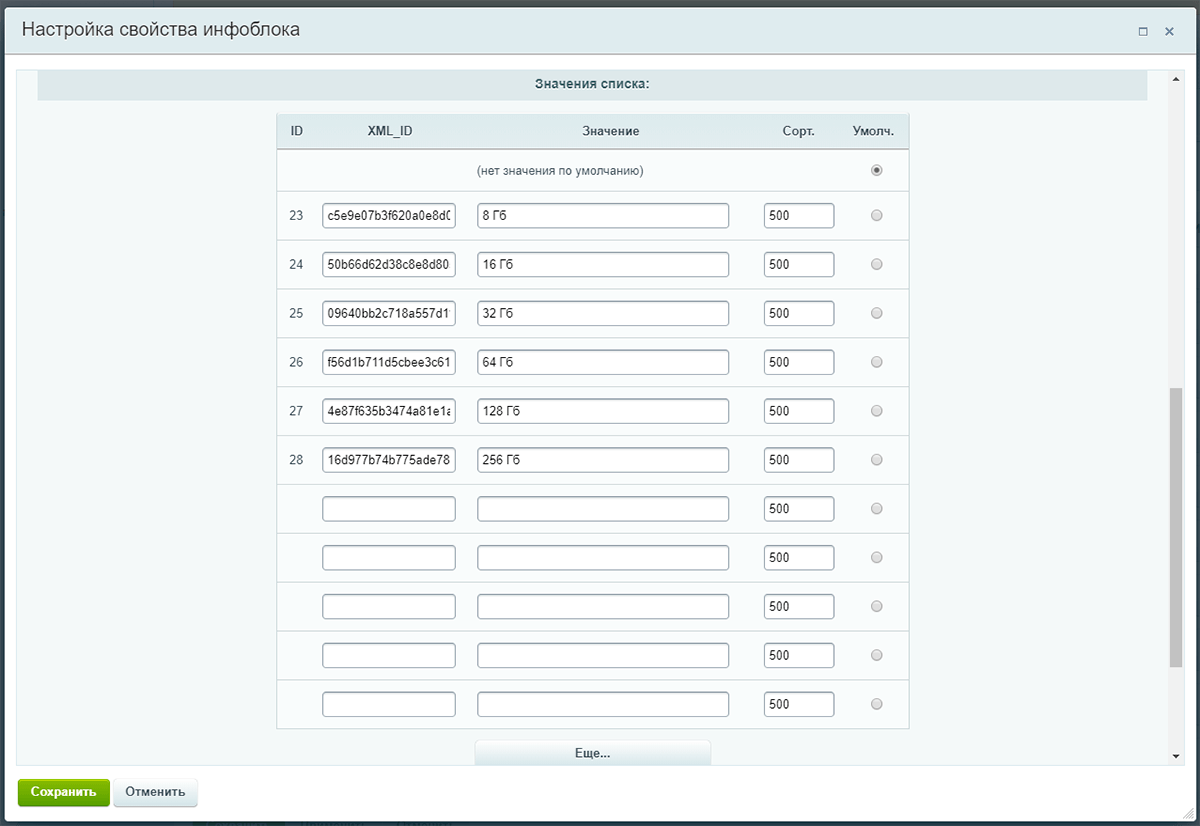Screen dimensions: 1200x826
Task: Focus the XML_ID field of row 28
Action: tap(388, 460)
